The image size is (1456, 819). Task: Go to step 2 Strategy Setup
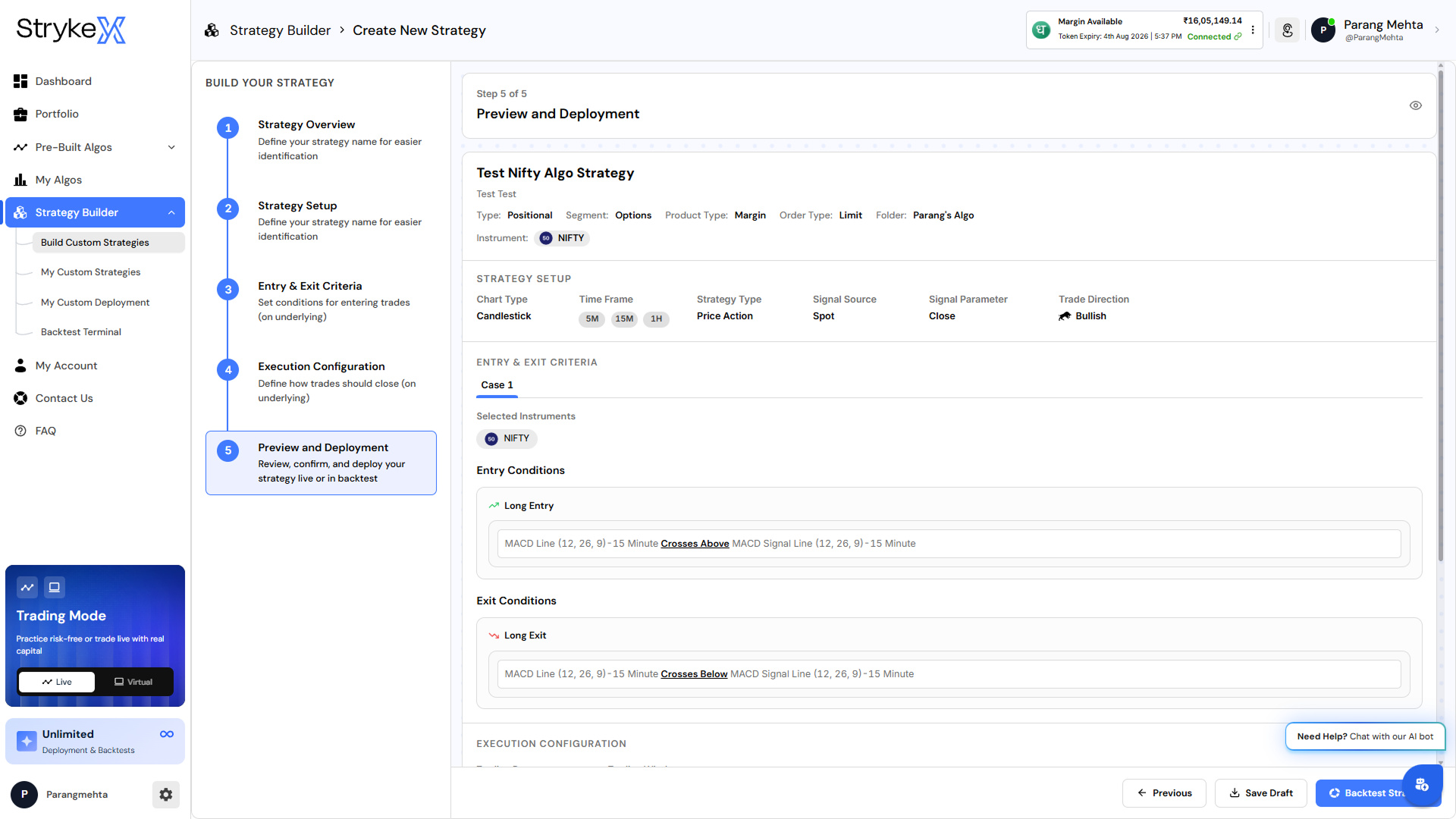[x=322, y=221]
